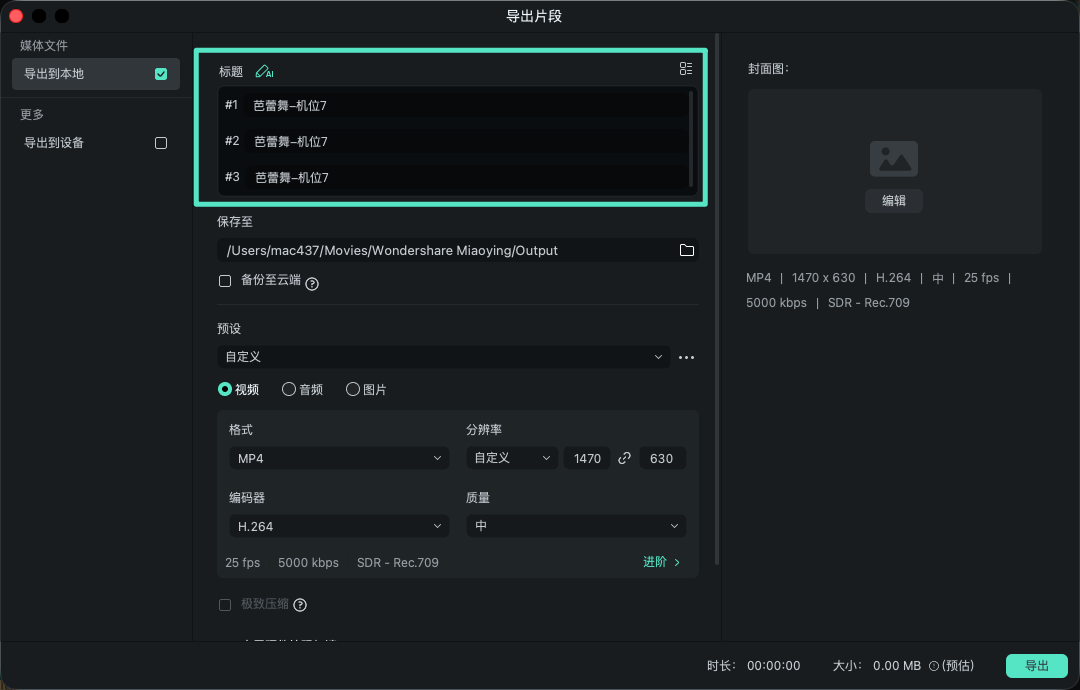Screen dimensions: 1080x690
Task: Uncheck the 导出到本地 checkbox
Action: pos(161,74)
